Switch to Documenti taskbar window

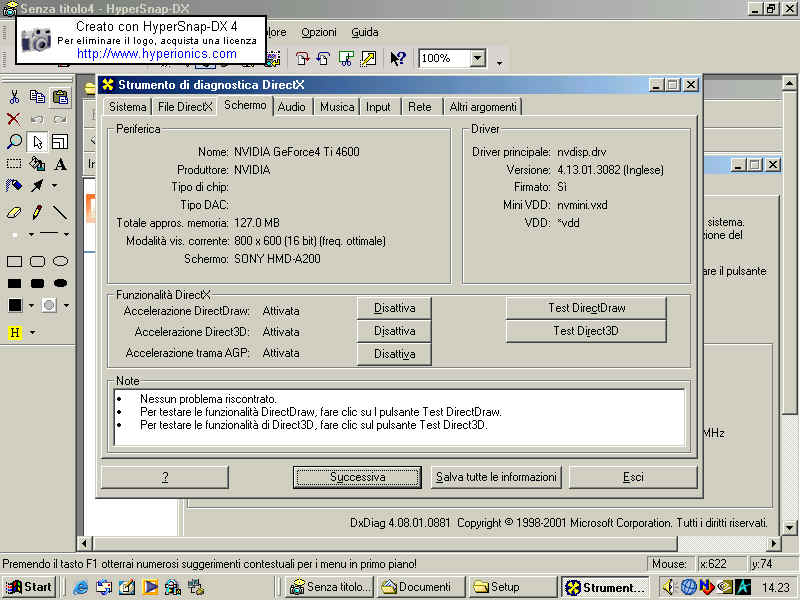click(x=421, y=587)
